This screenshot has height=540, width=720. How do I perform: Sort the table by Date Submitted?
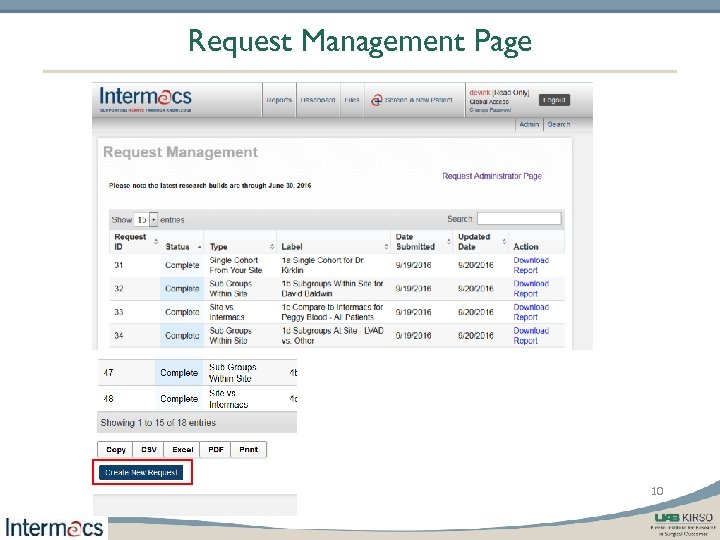pyautogui.click(x=422, y=242)
